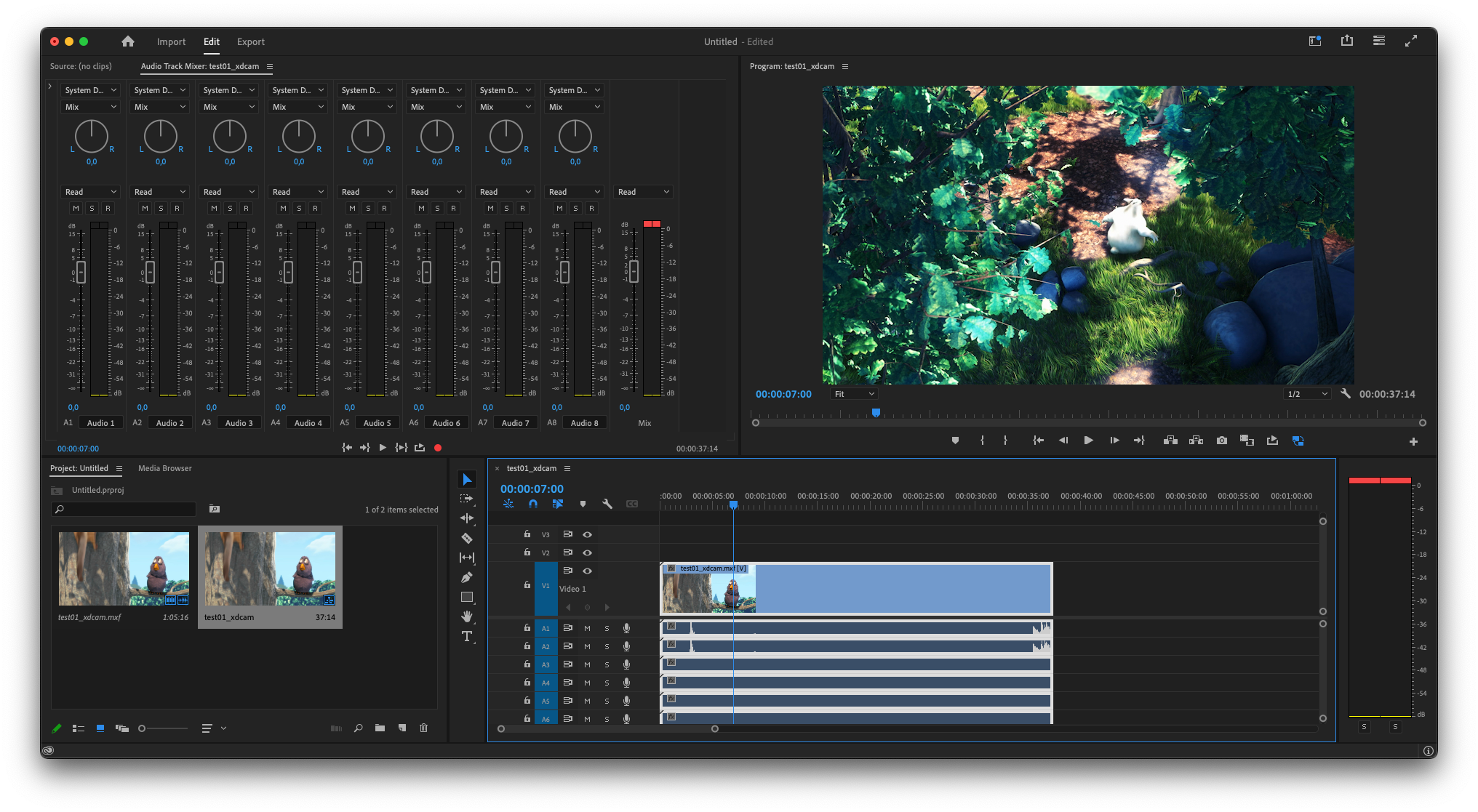Click Export Frame camera icon
This screenshot has height=812, width=1478.
click(x=1222, y=441)
